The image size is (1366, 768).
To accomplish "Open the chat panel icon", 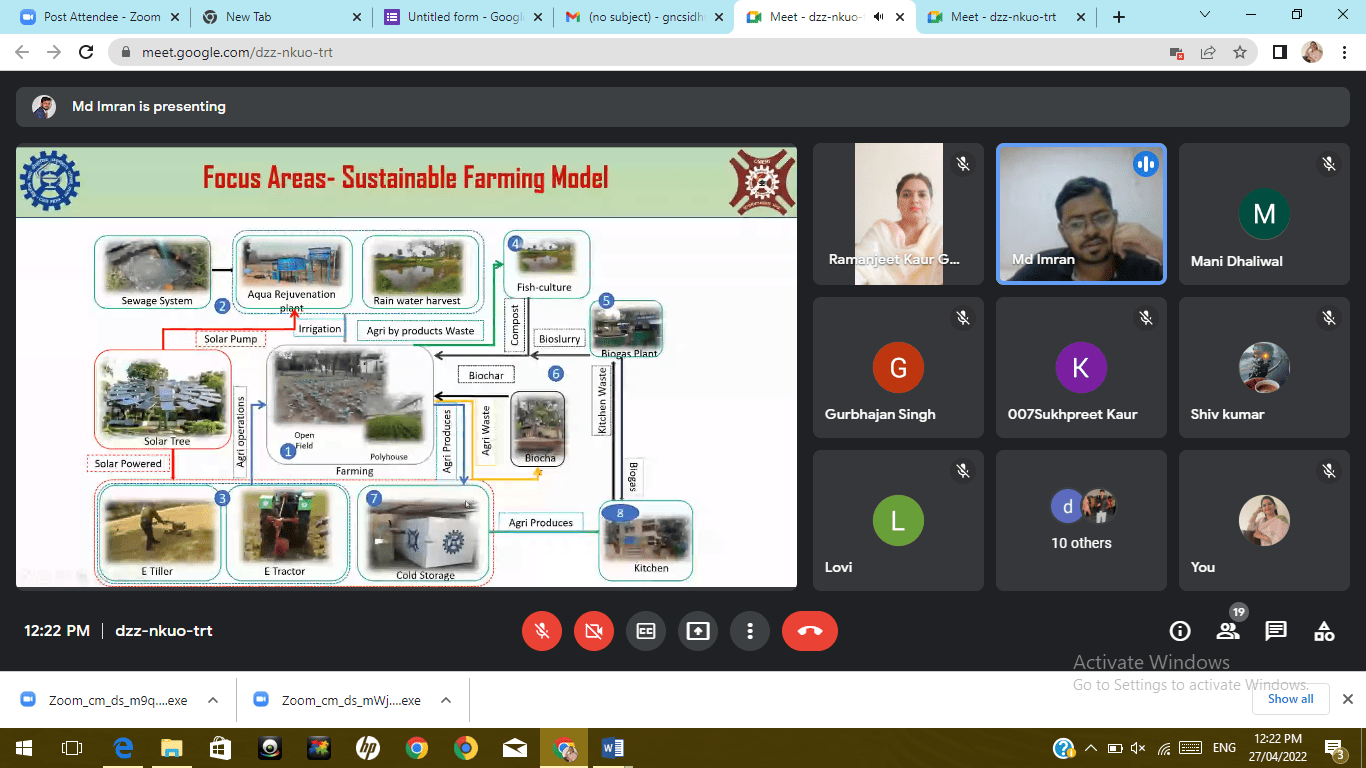I will tap(1276, 631).
